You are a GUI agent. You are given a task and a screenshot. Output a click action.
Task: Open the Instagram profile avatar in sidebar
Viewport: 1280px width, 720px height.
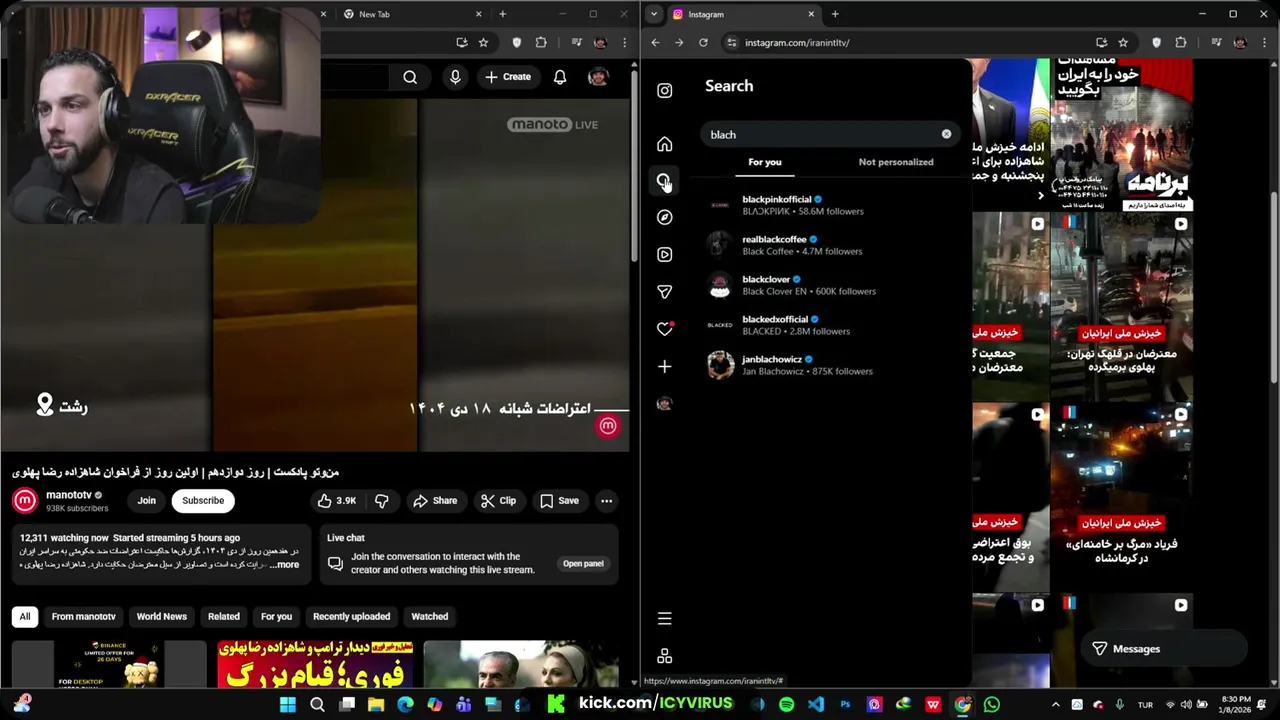click(x=664, y=404)
